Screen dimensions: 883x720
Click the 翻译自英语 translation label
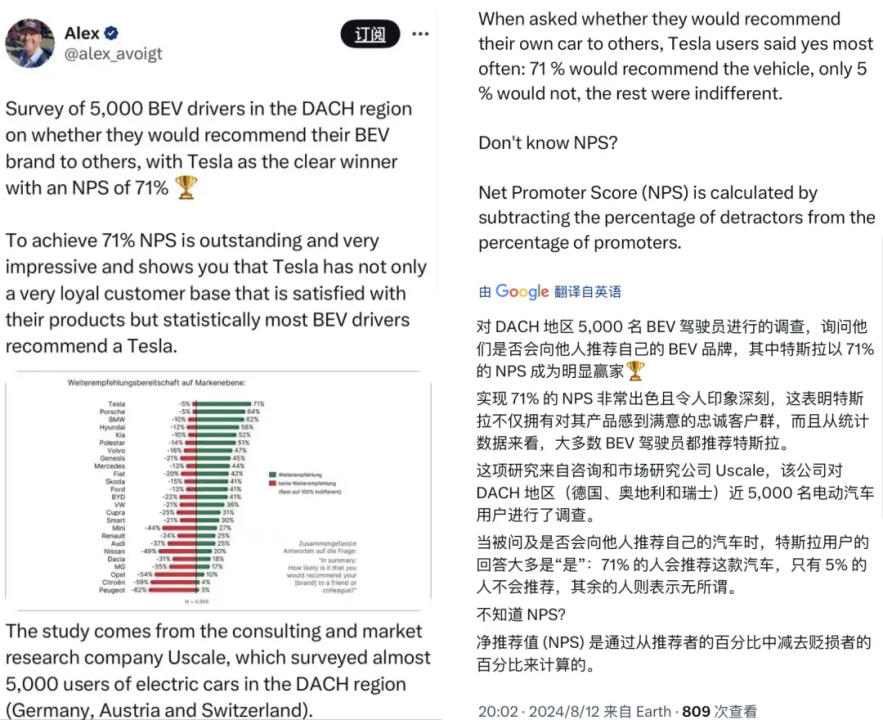[x=587, y=292]
